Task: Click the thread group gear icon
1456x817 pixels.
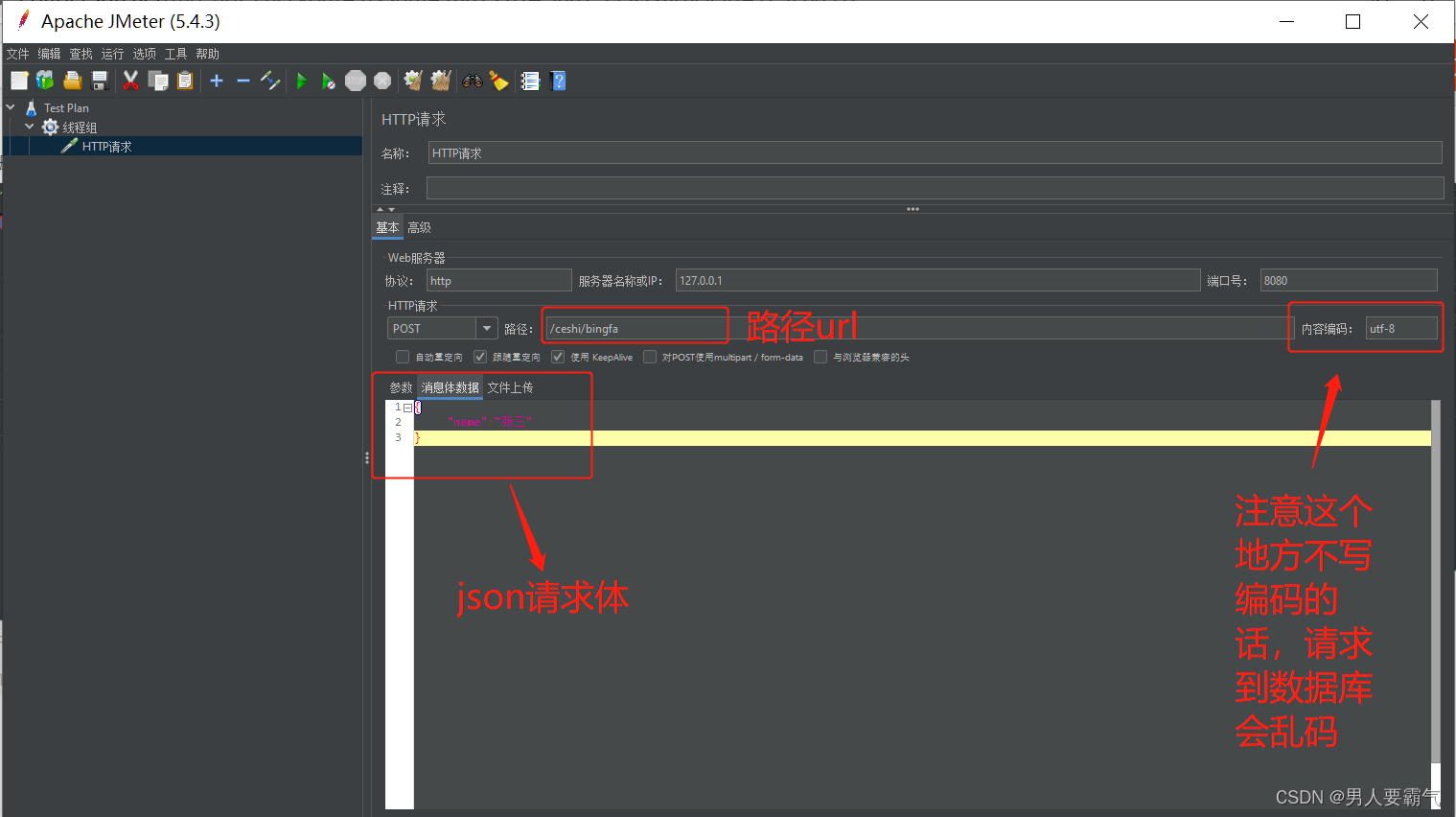Action: (51, 128)
